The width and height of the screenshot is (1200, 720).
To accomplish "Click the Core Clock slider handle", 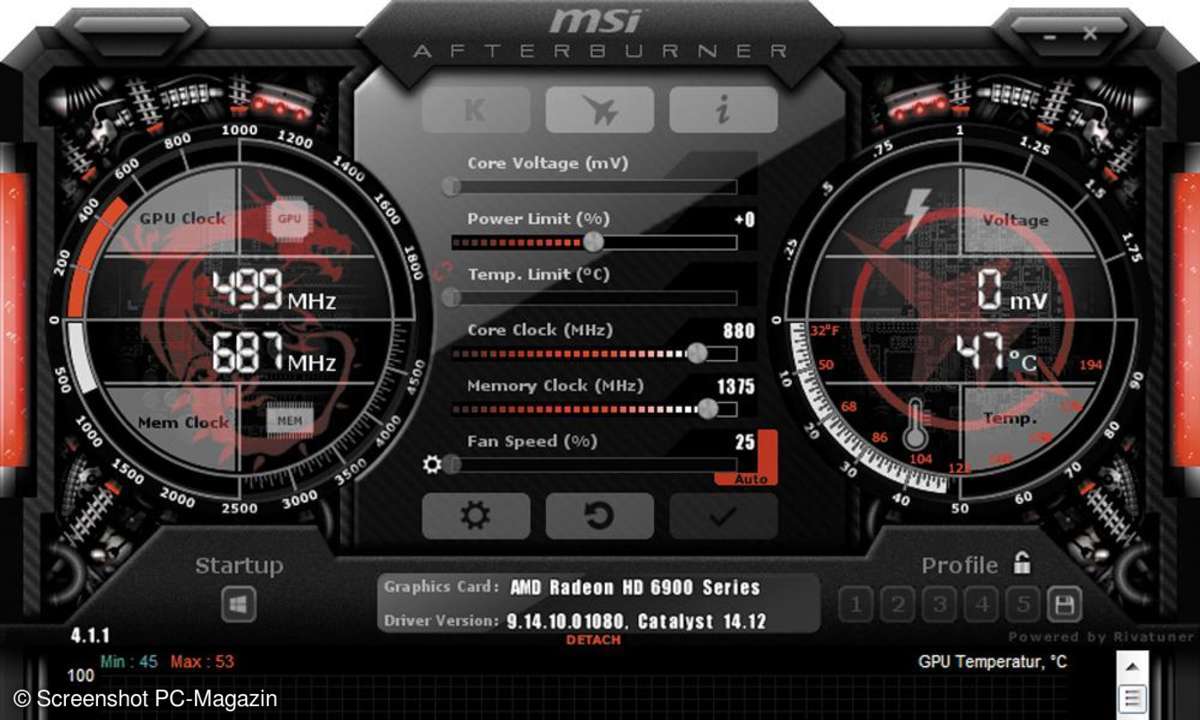I will (698, 353).
